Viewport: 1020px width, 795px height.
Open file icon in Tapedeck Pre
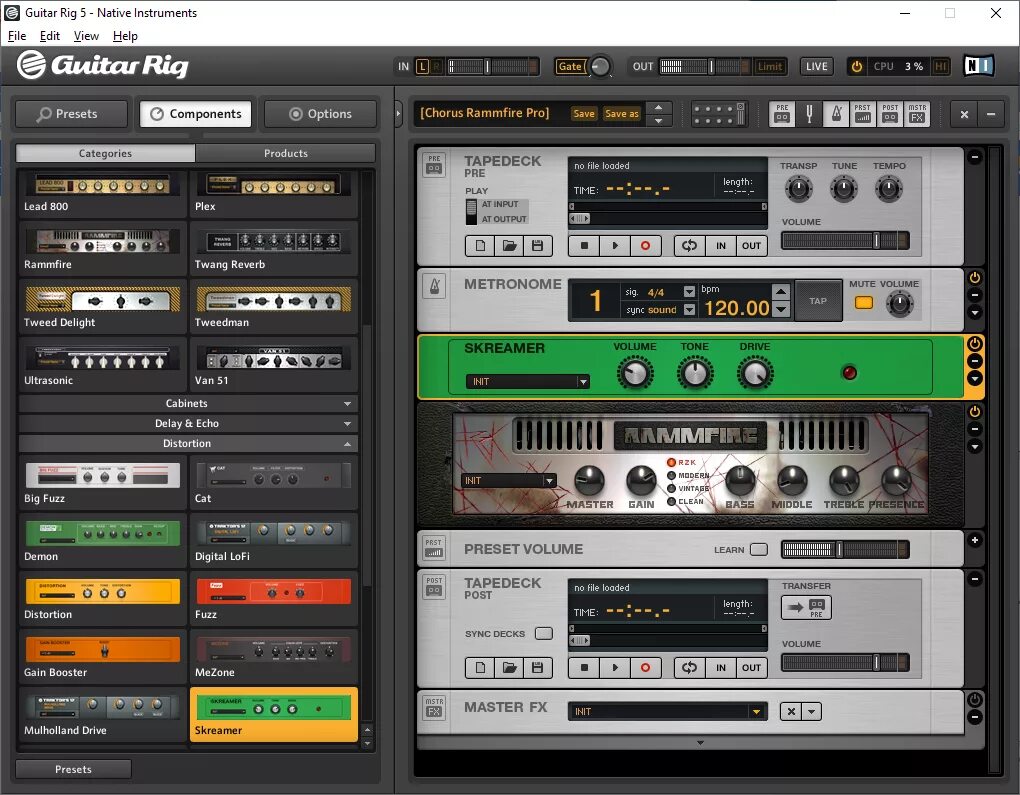tap(509, 245)
